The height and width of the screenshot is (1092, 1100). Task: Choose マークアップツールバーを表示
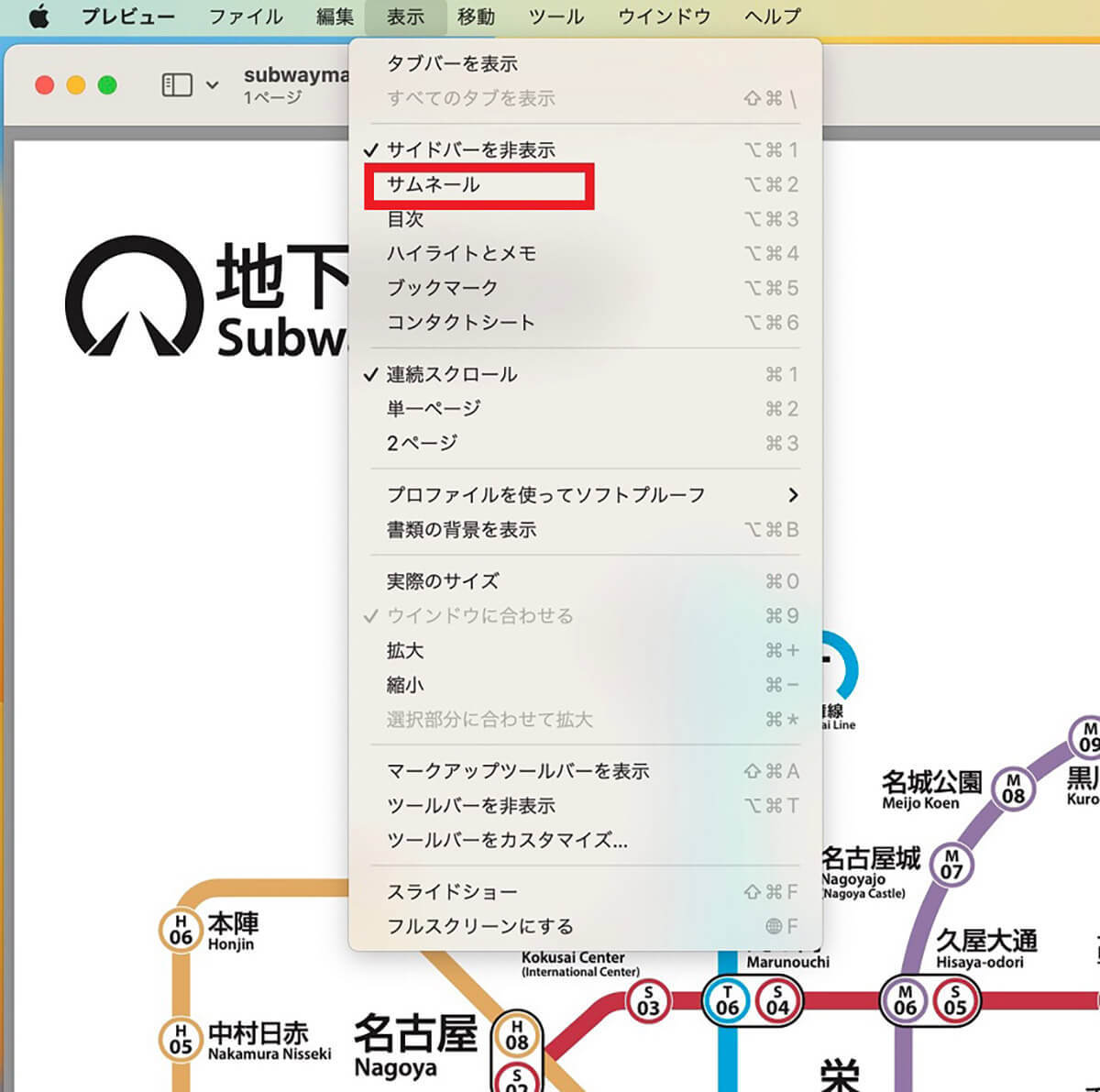tap(585, 771)
